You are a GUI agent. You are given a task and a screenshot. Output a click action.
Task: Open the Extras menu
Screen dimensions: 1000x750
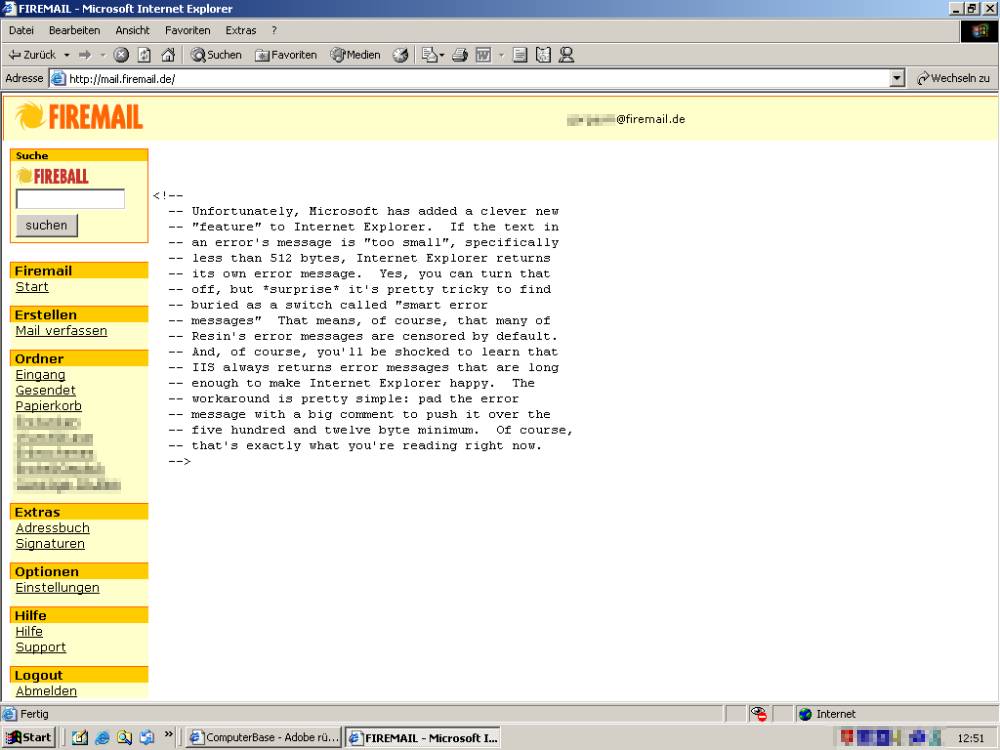(x=240, y=30)
